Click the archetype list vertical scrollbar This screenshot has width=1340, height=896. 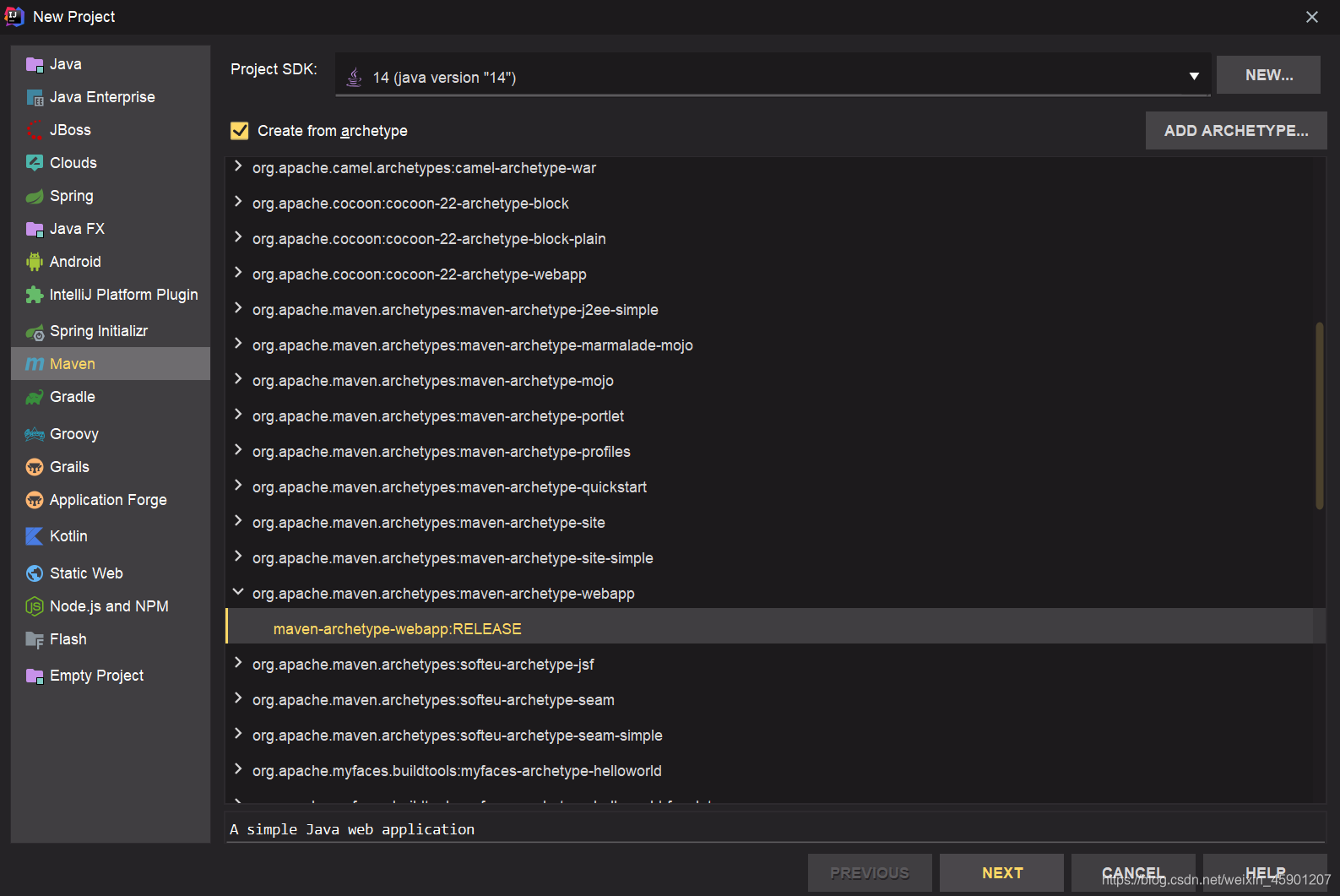point(1319,415)
